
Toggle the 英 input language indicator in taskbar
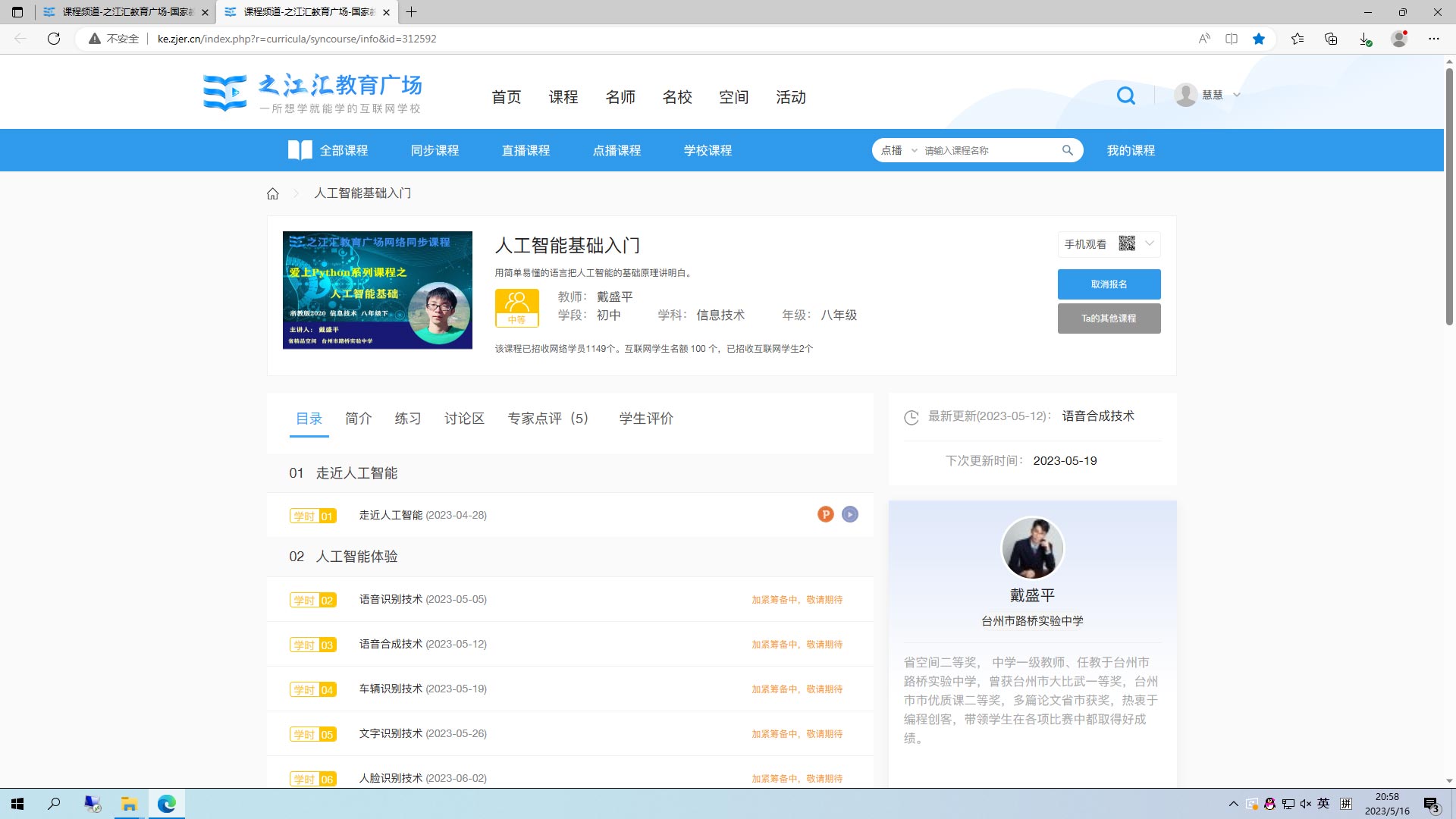(x=1323, y=804)
